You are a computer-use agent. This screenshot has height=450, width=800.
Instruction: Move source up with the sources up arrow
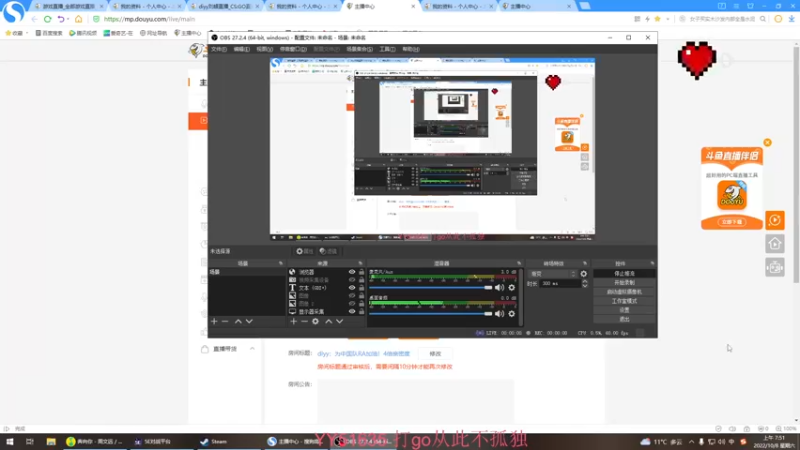click(x=329, y=321)
